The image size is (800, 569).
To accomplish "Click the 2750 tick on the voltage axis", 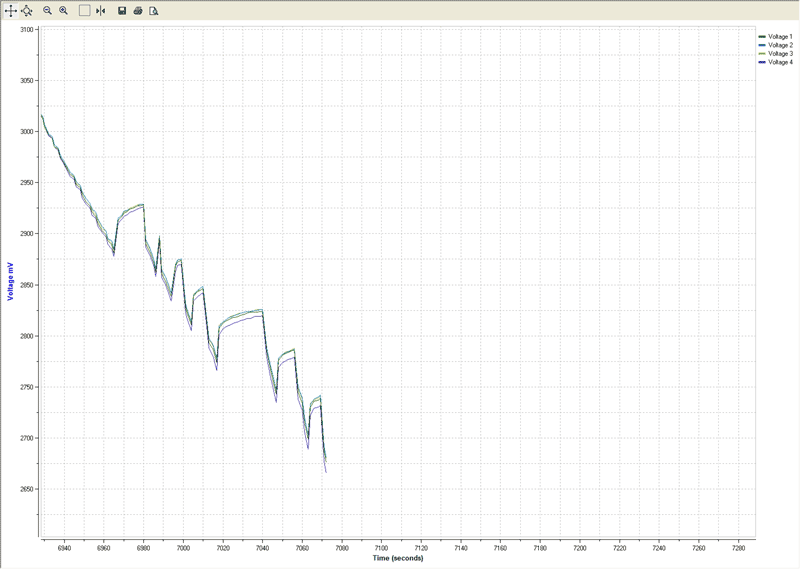I will pos(27,387).
